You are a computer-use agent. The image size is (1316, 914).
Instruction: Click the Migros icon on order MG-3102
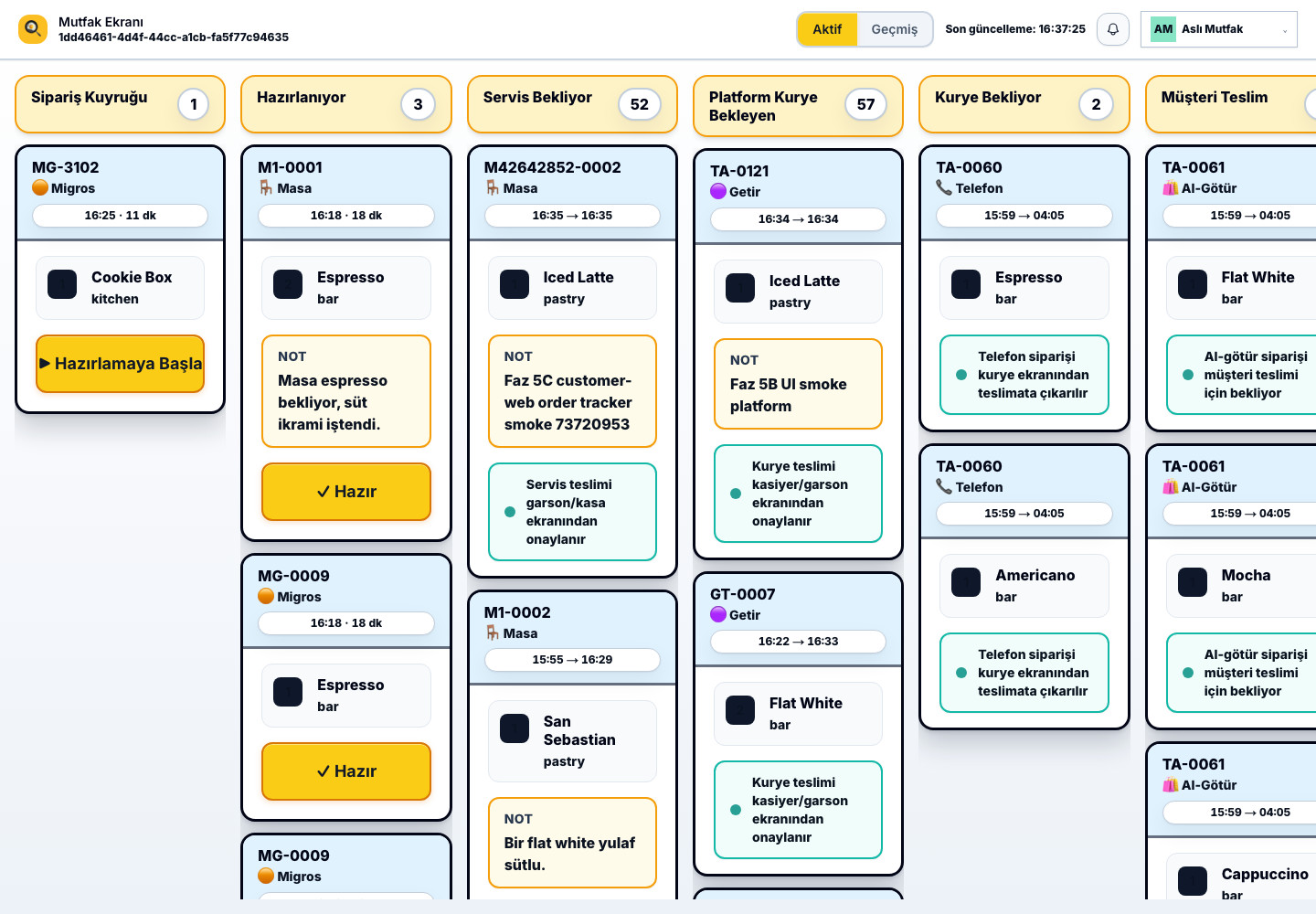pos(40,188)
